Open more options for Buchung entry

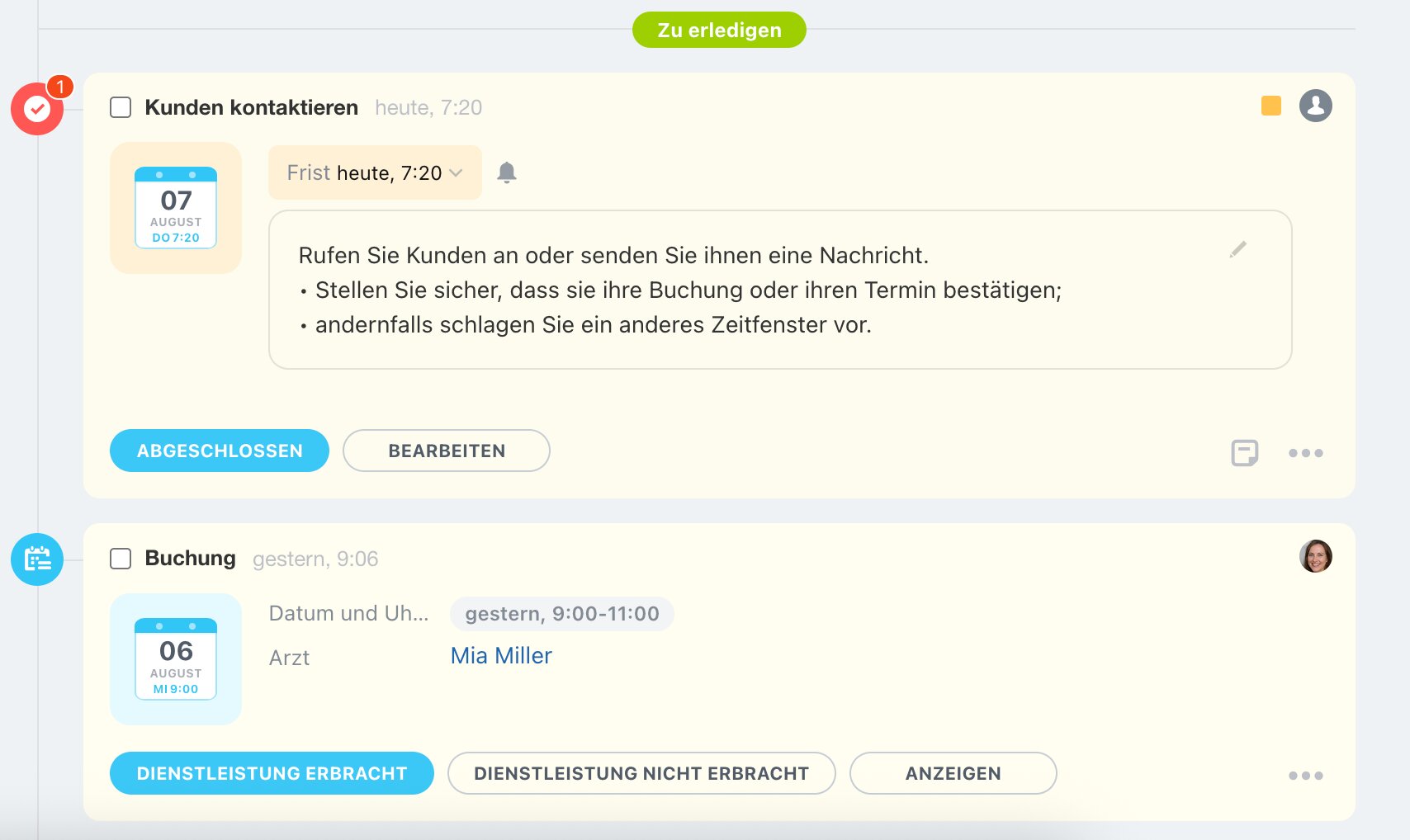[1305, 776]
